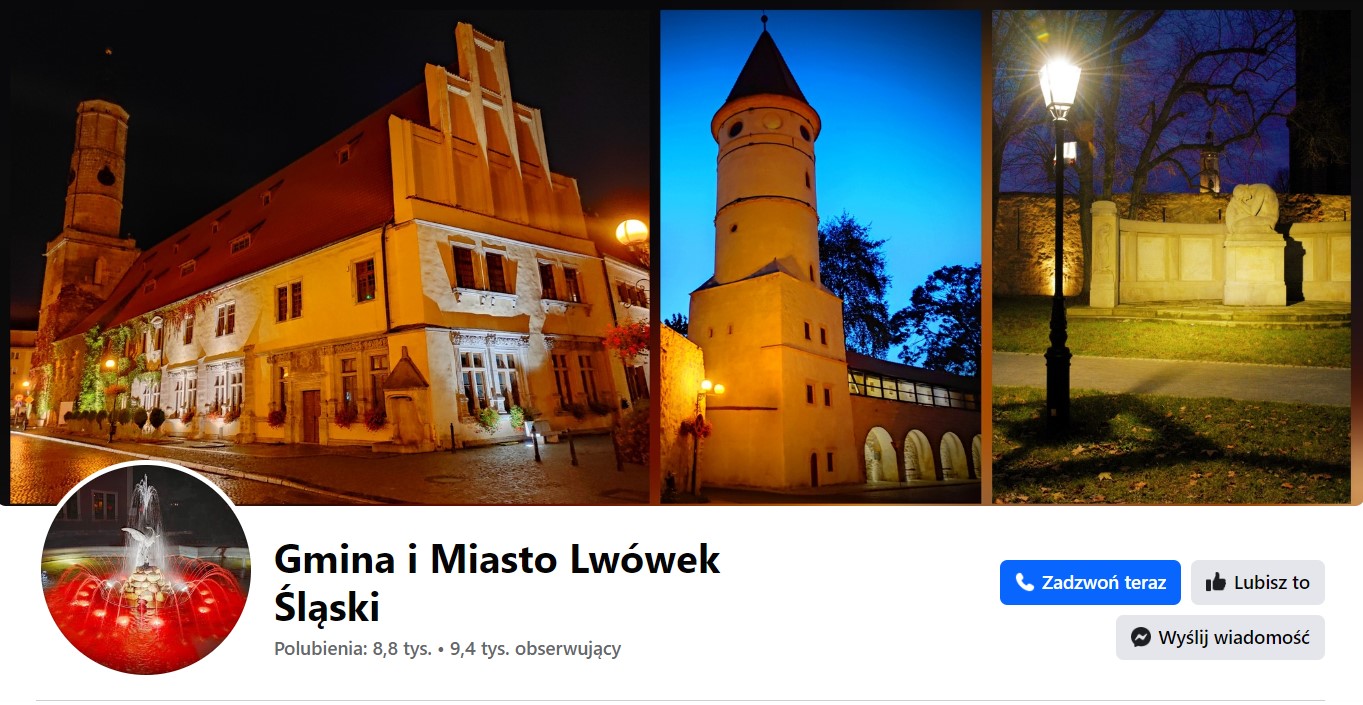Open the red fountain profile picture
This screenshot has height=705, width=1363.
pos(145,568)
